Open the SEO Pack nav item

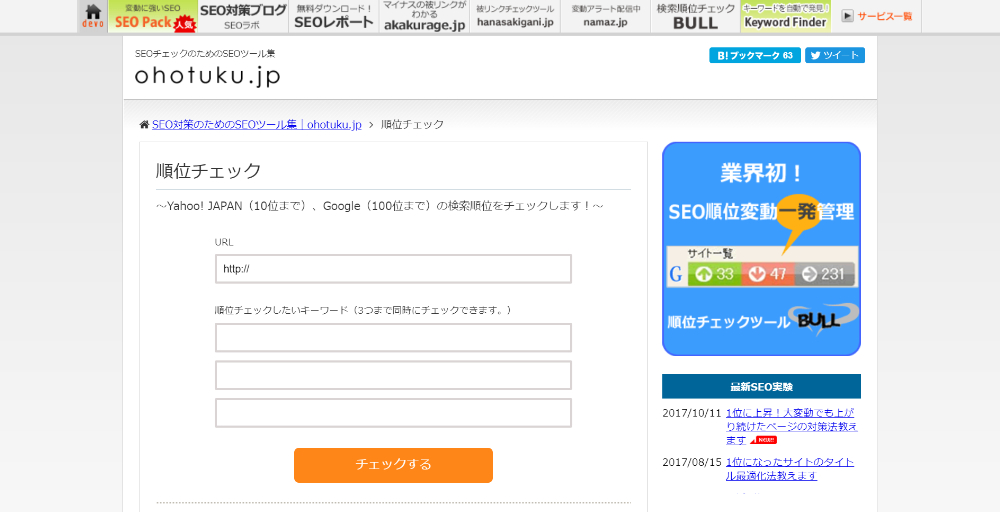tap(152, 16)
